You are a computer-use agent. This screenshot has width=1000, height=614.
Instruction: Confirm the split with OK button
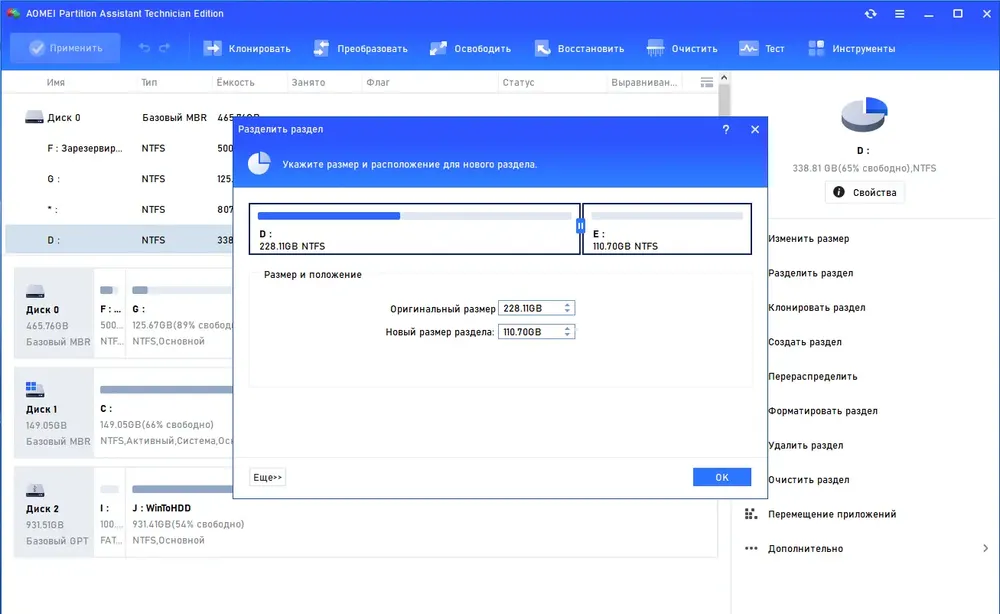click(721, 477)
